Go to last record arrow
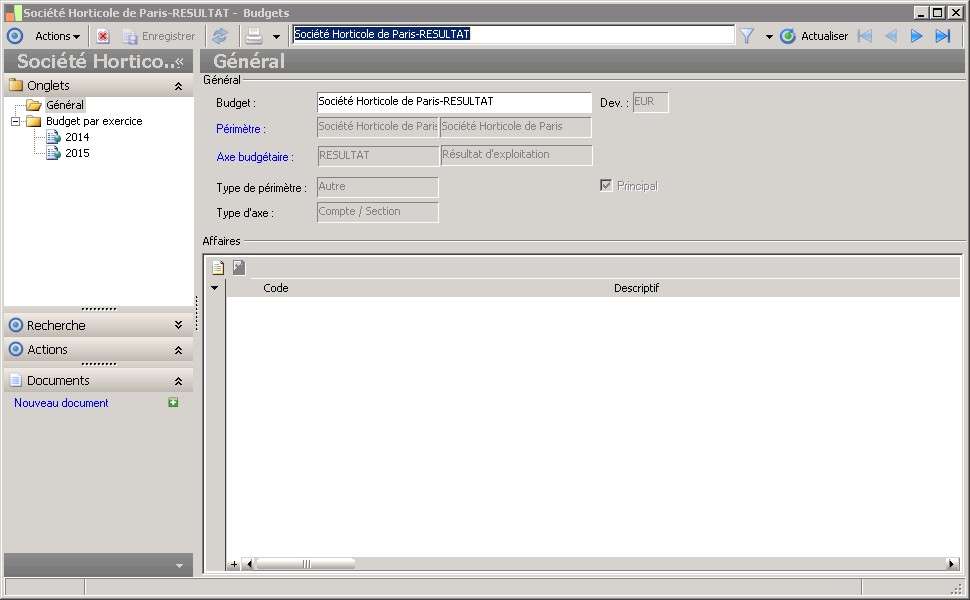The image size is (970, 600). (x=942, y=36)
